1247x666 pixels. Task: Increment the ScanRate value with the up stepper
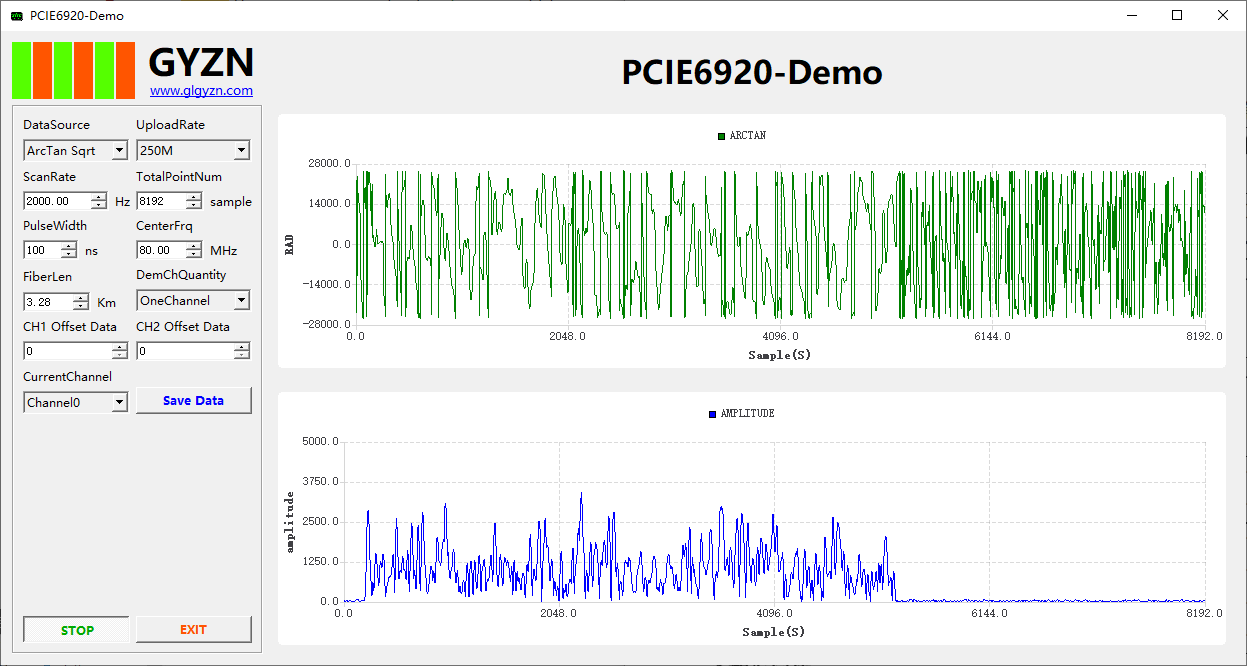[98, 195]
